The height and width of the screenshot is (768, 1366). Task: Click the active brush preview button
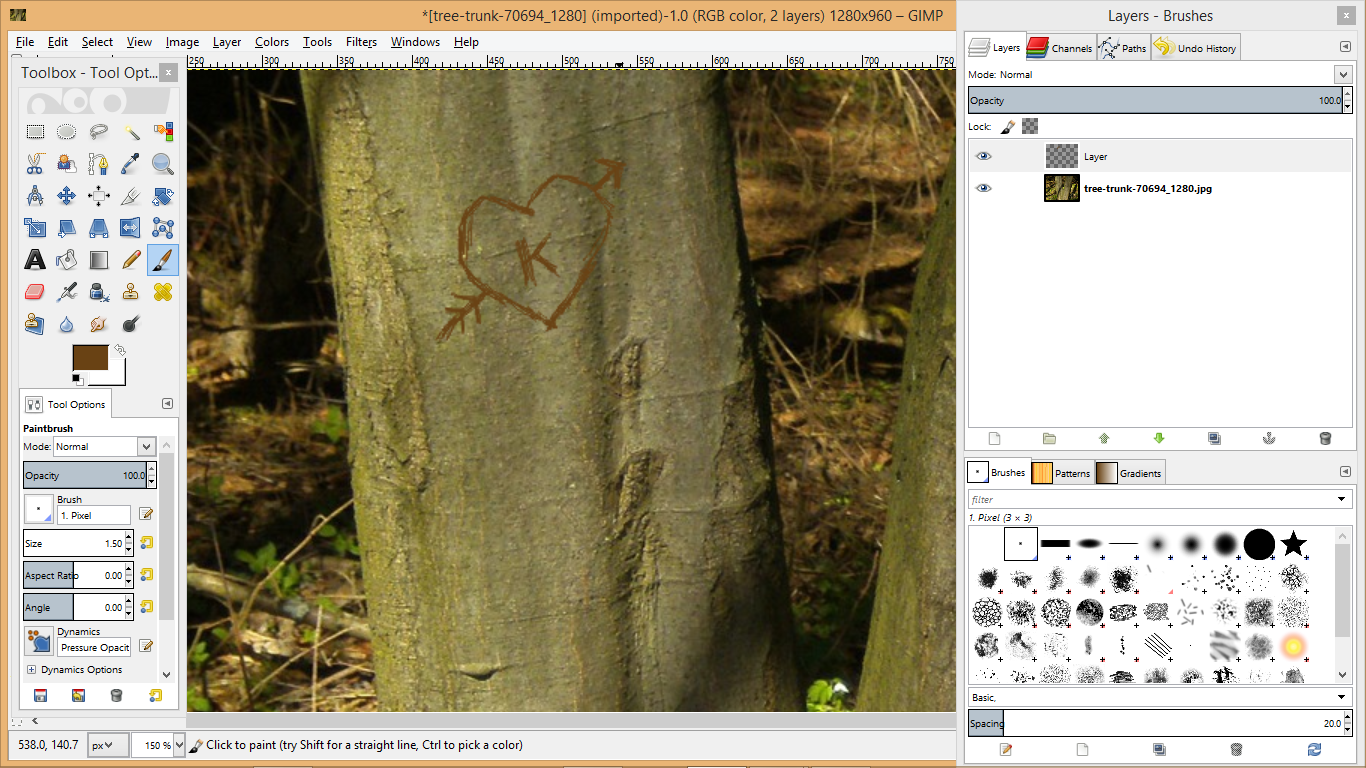[x=39, y=508]
